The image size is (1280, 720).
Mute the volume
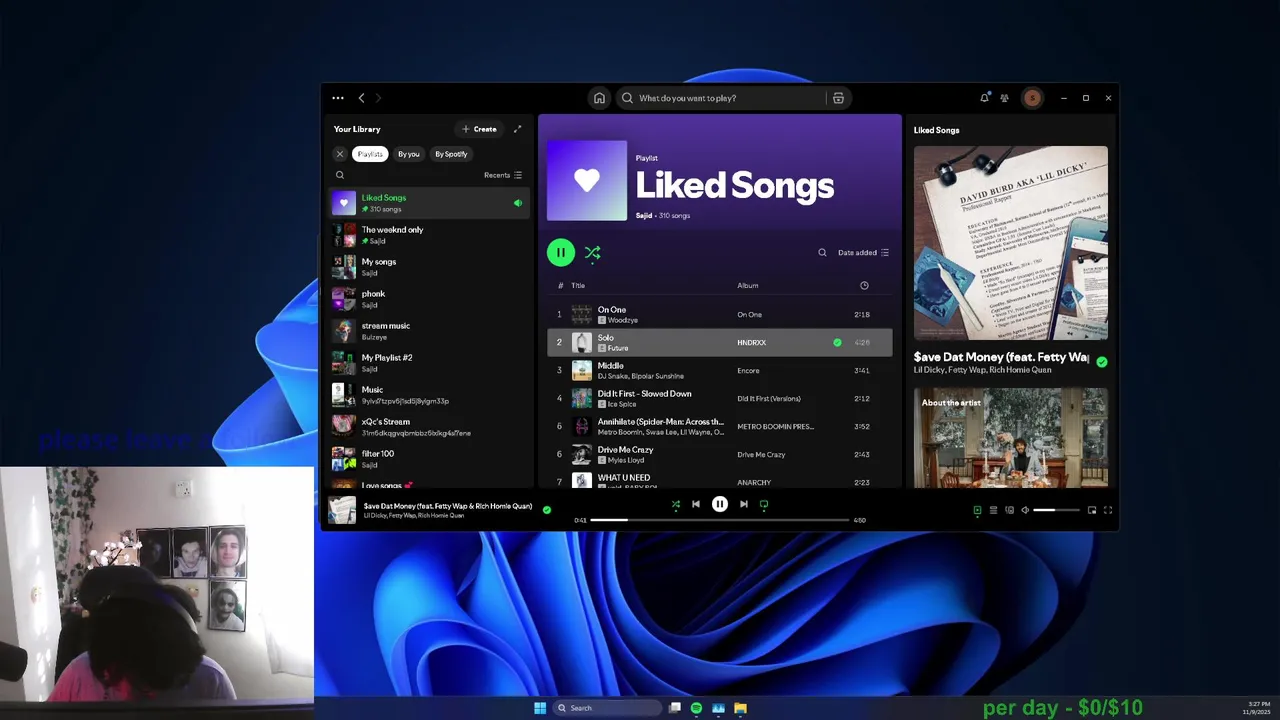pos(1025,510)
